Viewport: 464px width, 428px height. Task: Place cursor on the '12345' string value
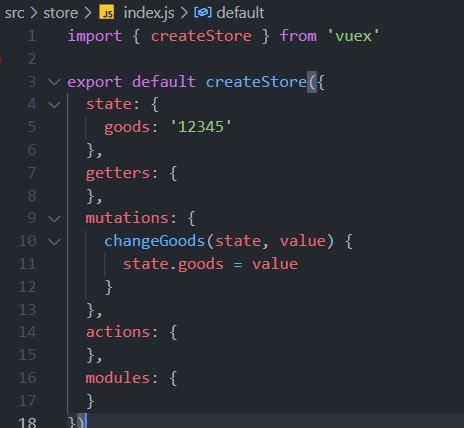tap(201, 127)
